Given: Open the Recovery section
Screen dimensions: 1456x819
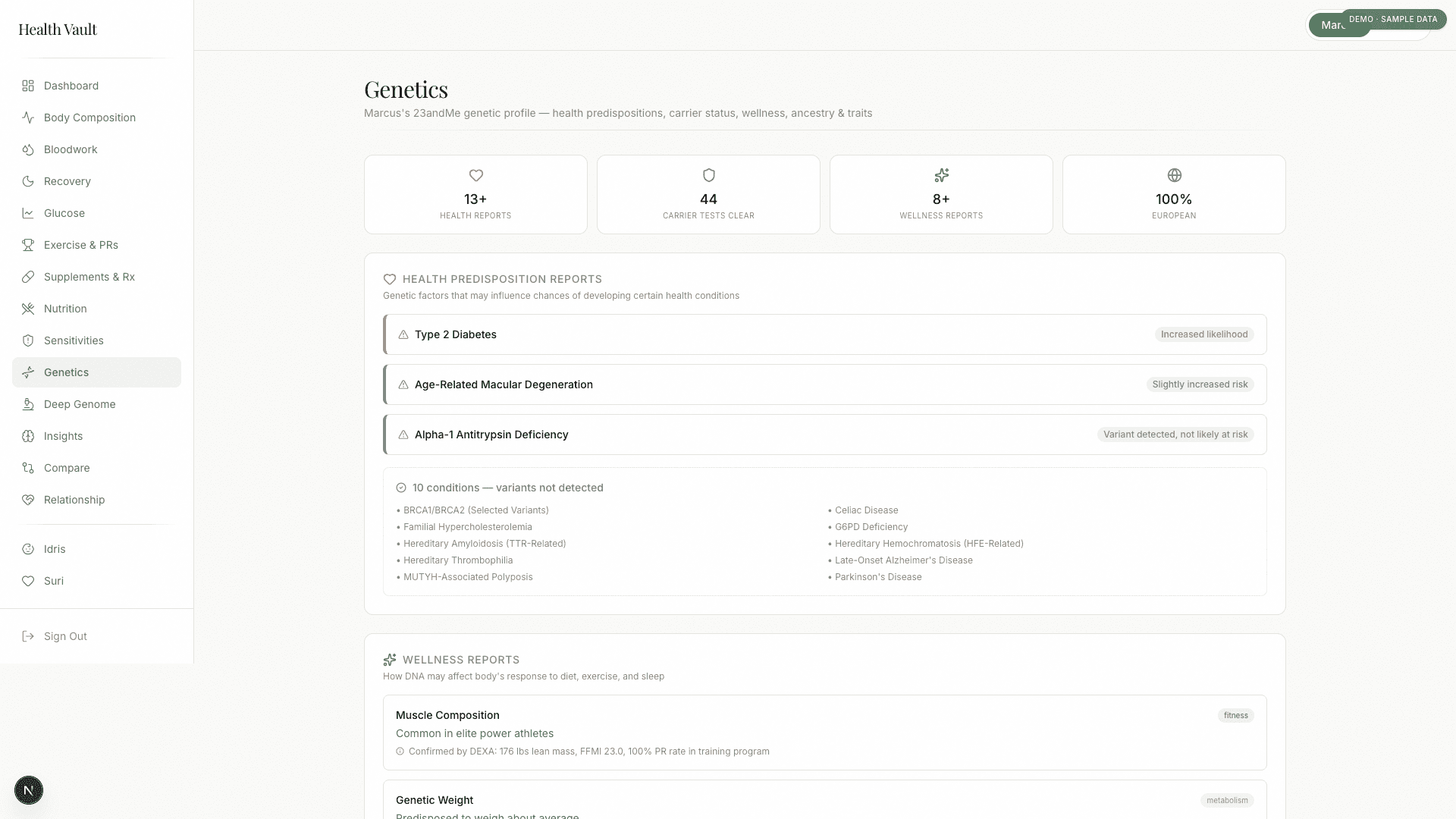Looking at the screenshot, I should 96,181.
